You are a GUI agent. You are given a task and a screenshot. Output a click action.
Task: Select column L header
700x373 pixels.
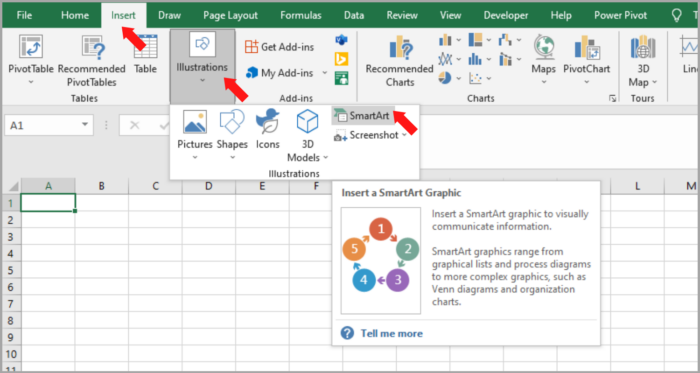[638, 186]
